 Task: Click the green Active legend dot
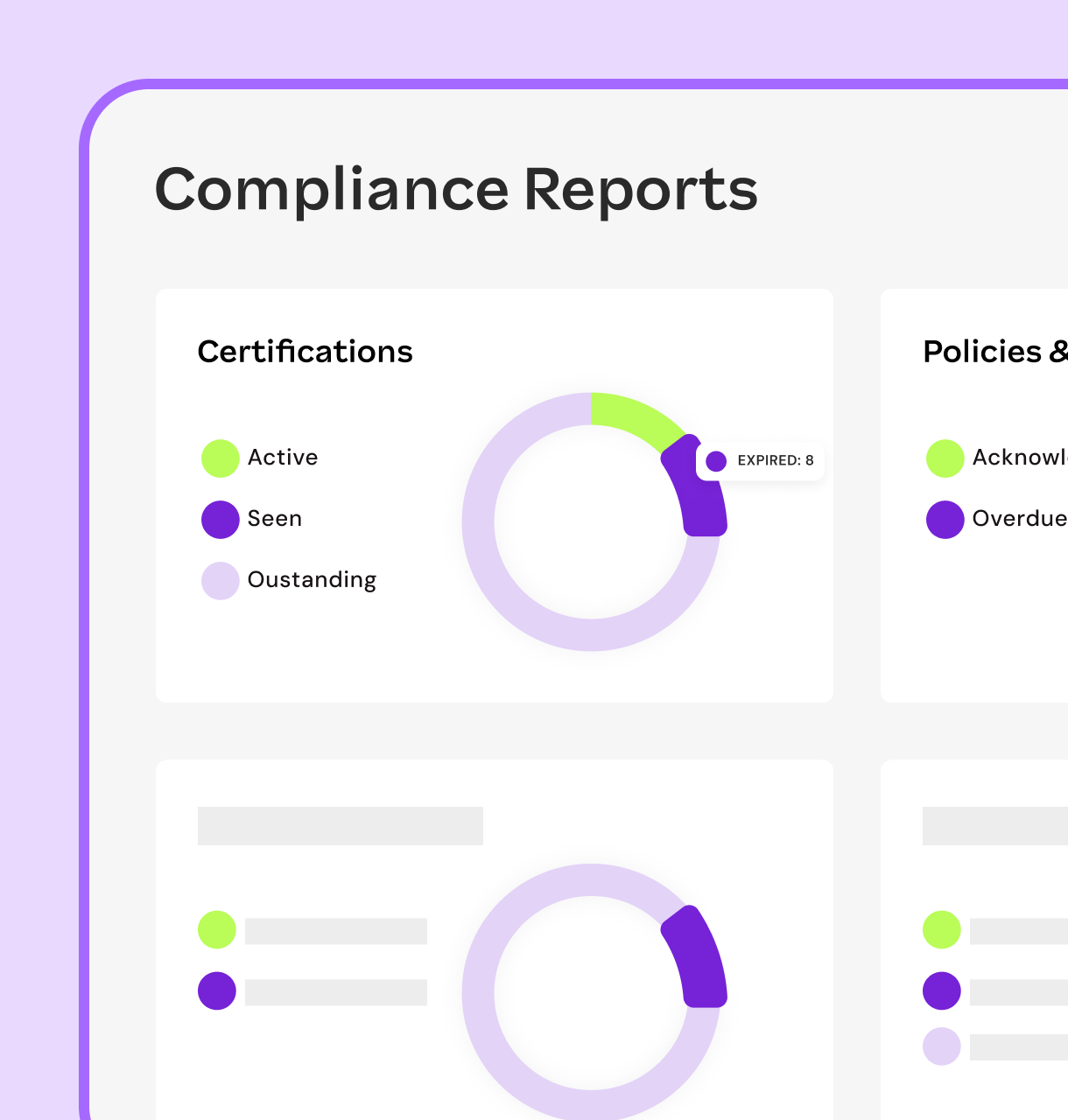221,458
